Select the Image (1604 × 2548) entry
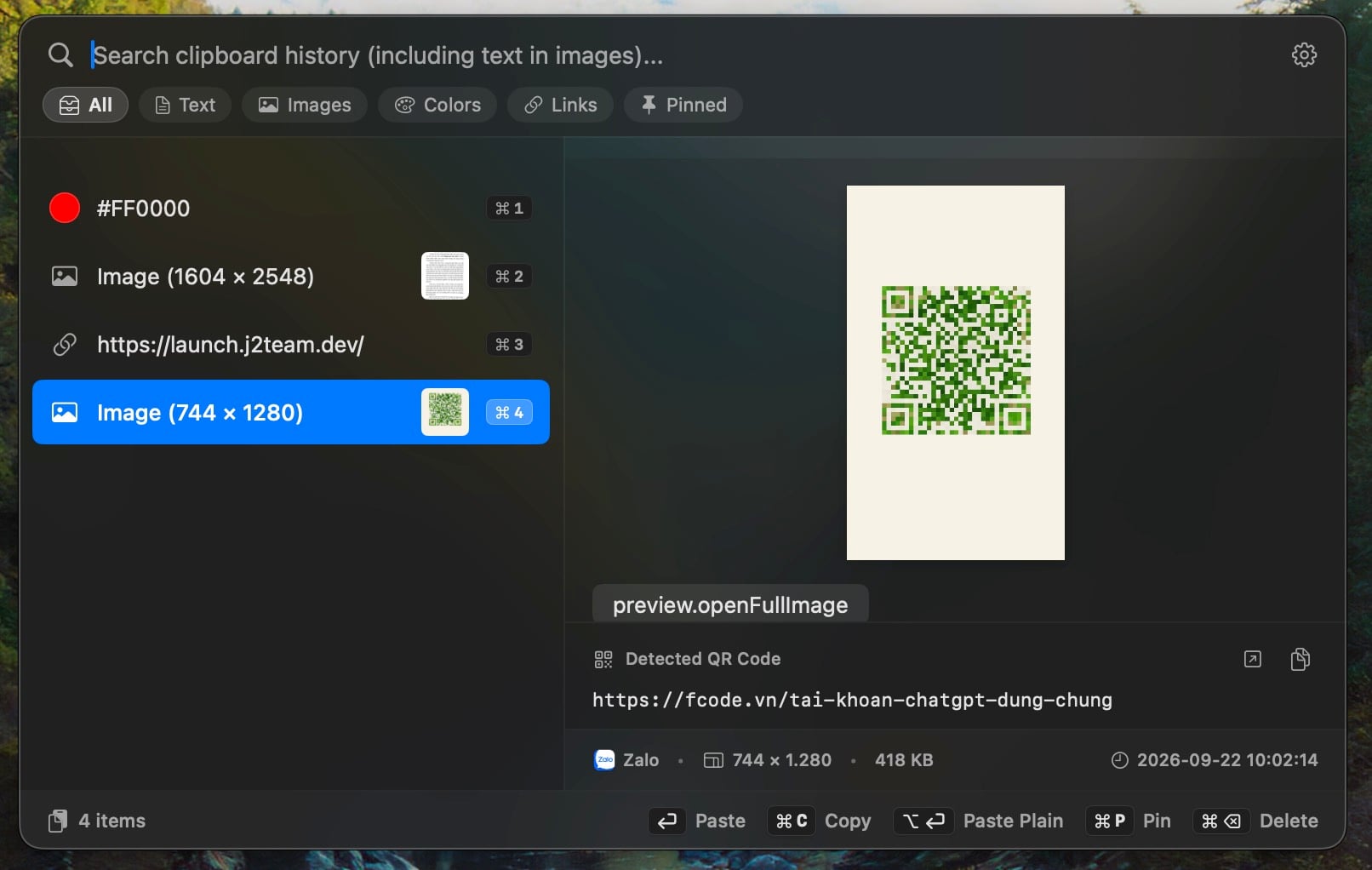Image resolution: width=1372 pixels, height=870 pixels. tap(291, 276)
